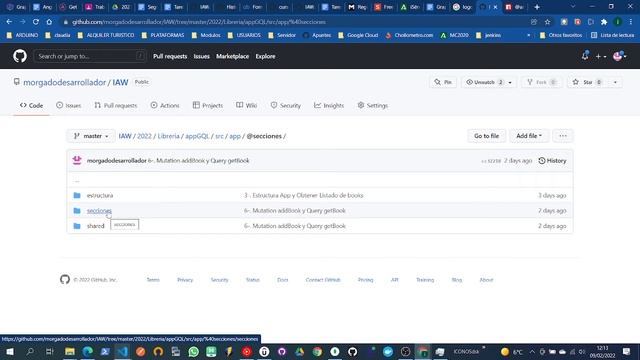Open Explore in the top navigation

(265, 56)
